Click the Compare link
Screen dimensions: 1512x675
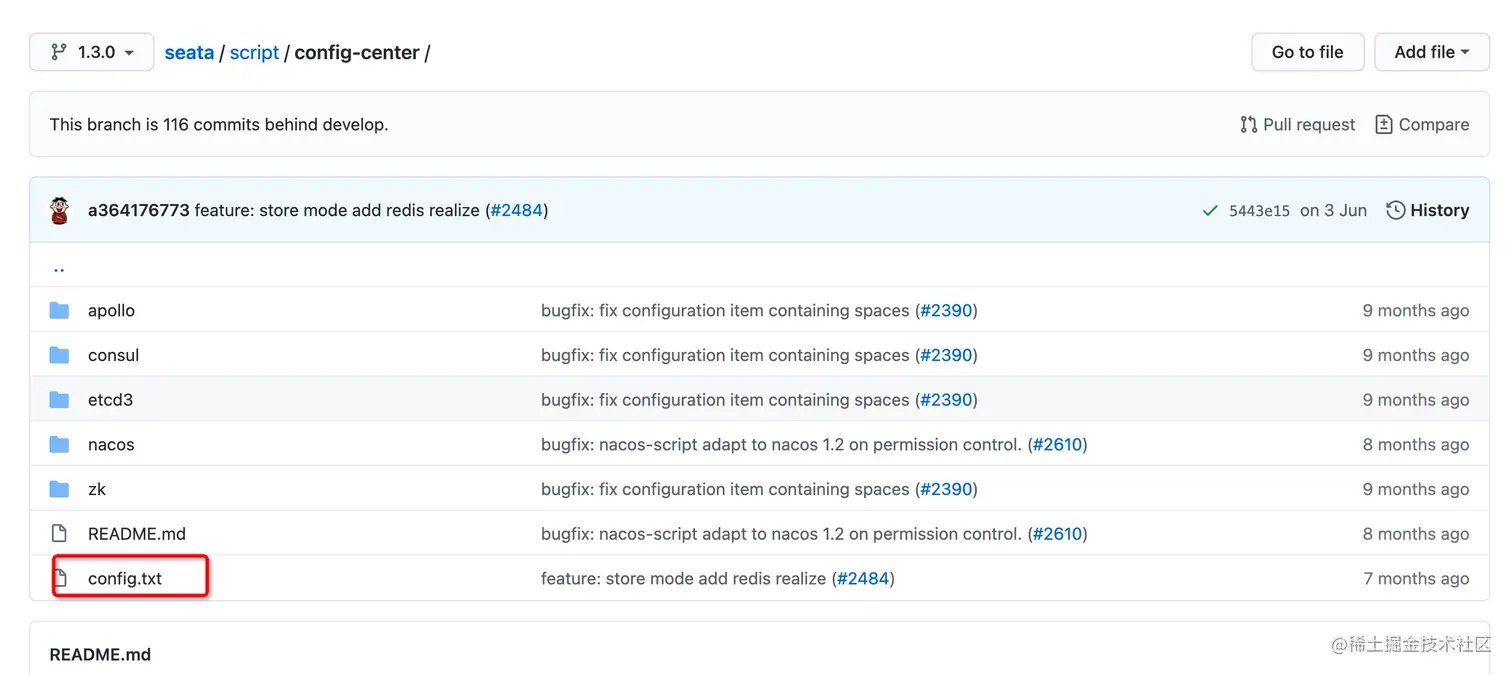[1422, 125]
